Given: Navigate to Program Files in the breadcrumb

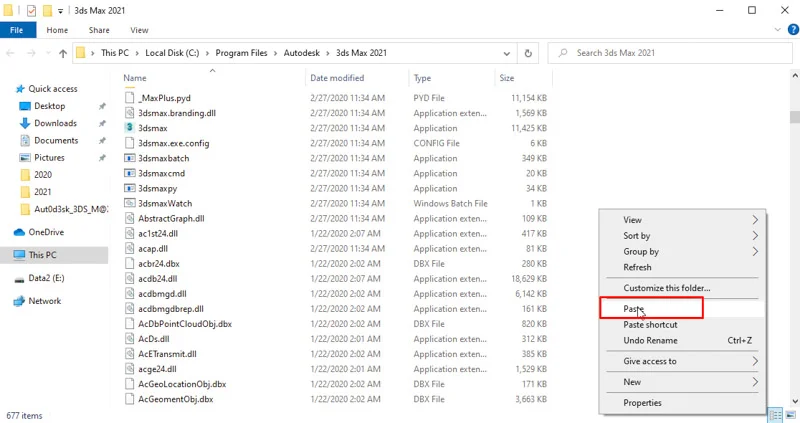Looking at the screenshot, I should point(241,53).
